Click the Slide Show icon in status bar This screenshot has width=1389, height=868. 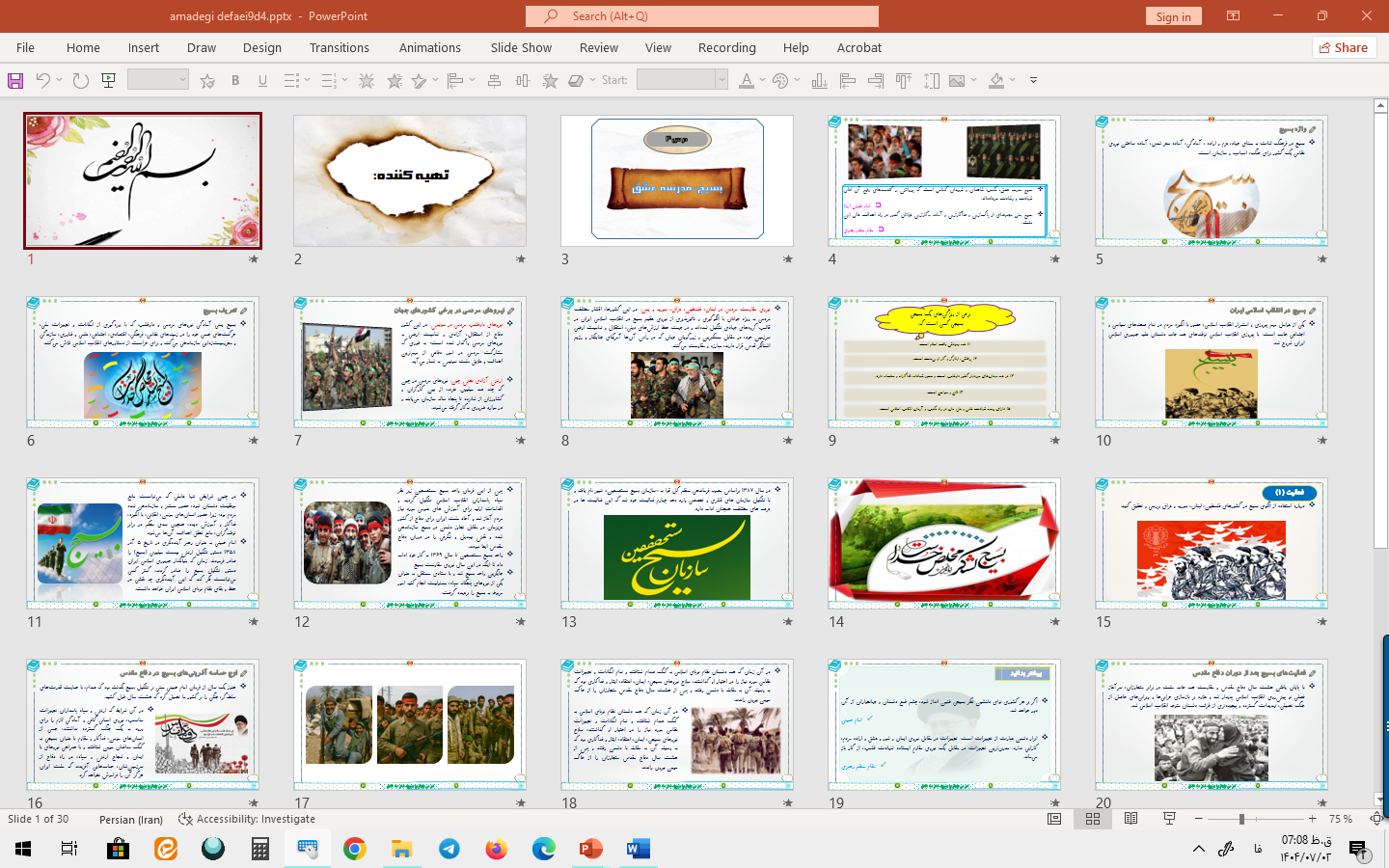click(1169, 819)
